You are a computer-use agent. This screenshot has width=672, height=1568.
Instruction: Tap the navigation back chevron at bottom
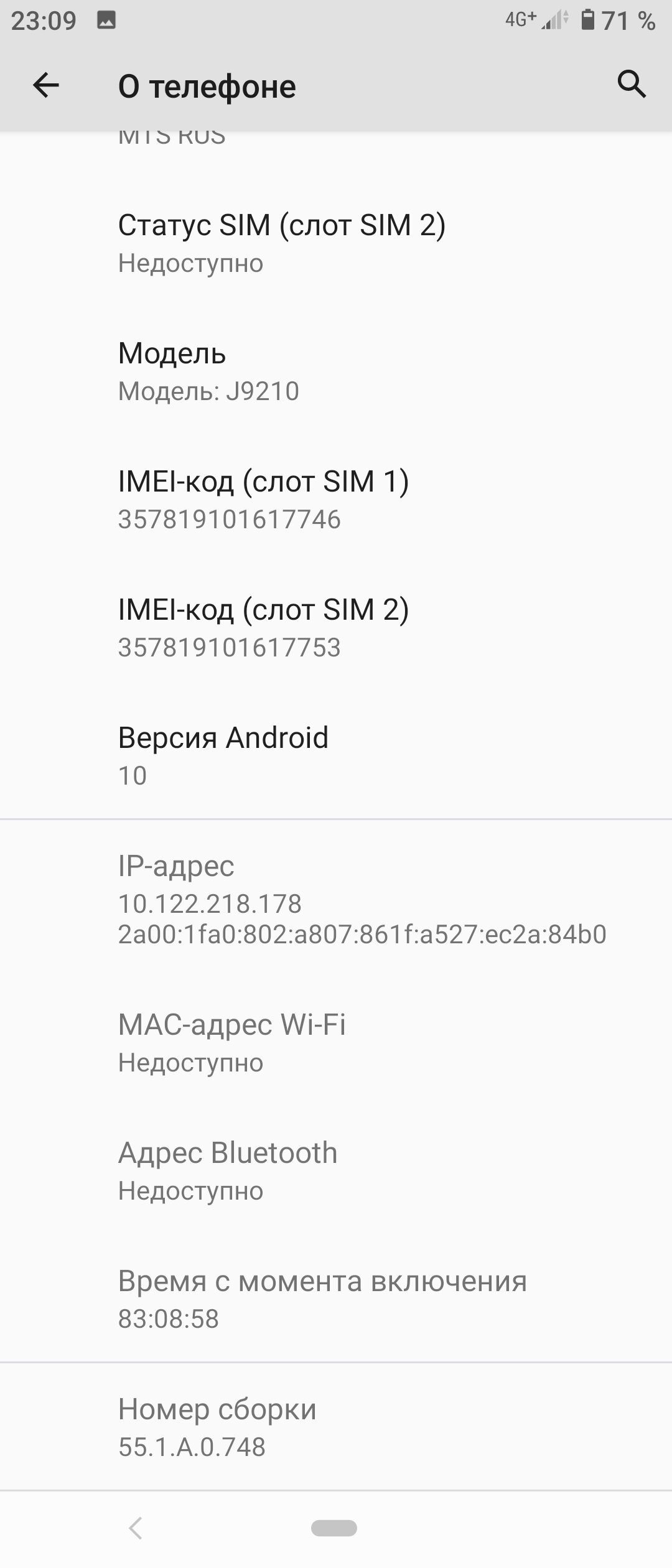pyautogui.click(x=135, y=1528)
